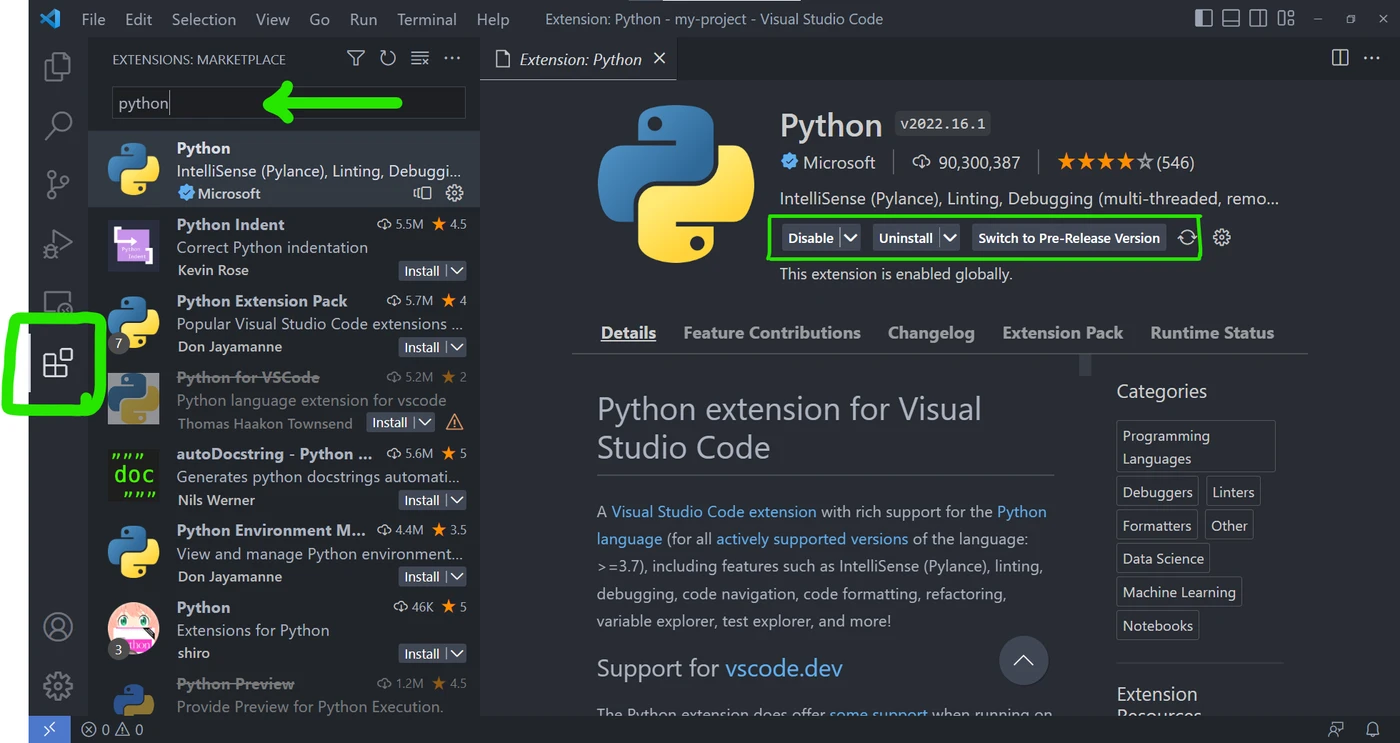Open the Help menu

click(x=493, y=19)
